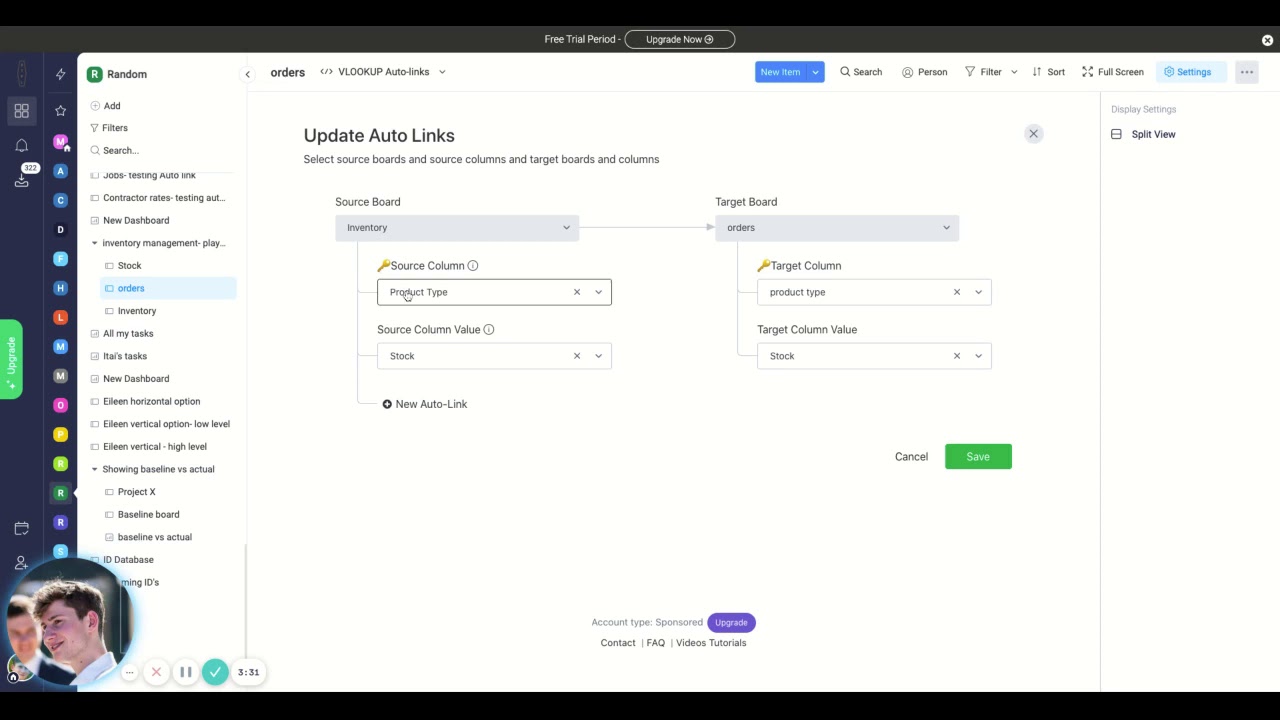The width and height of the screenshot is (1280, 720).
Task: Select workspace avatar C
Action: (60, 200)
